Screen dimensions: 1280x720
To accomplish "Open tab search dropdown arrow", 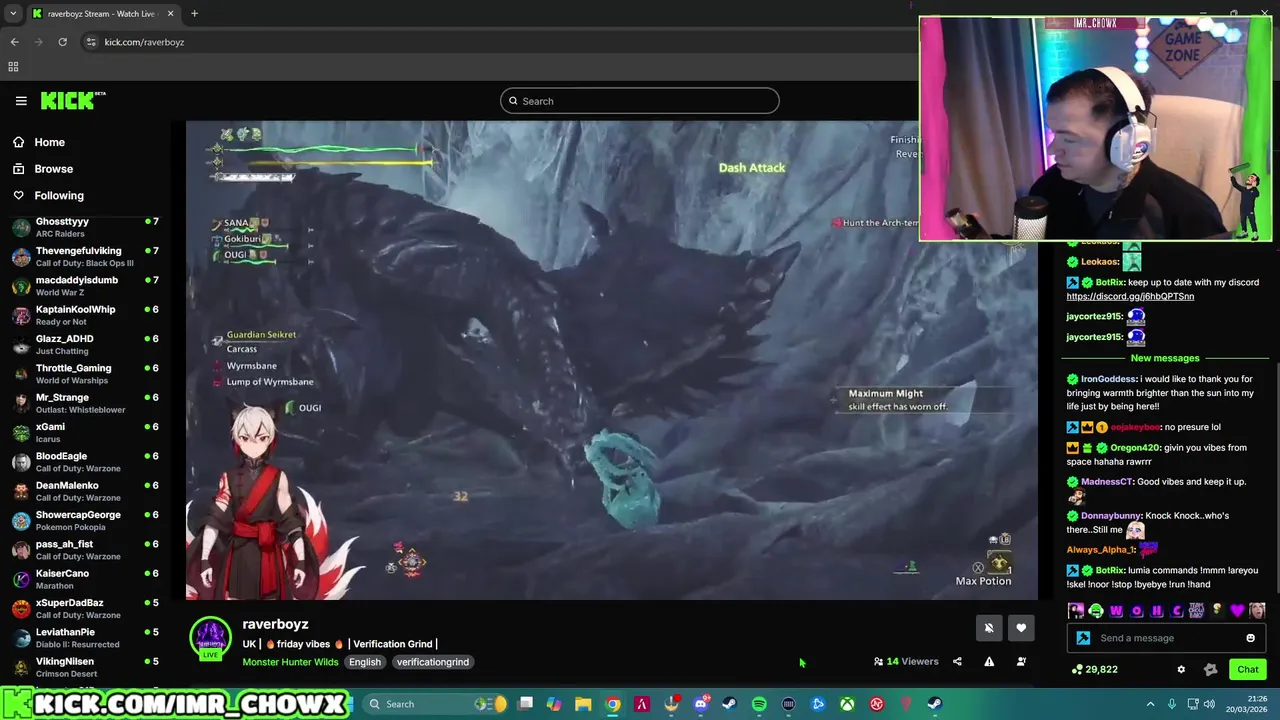I will 12,14.
